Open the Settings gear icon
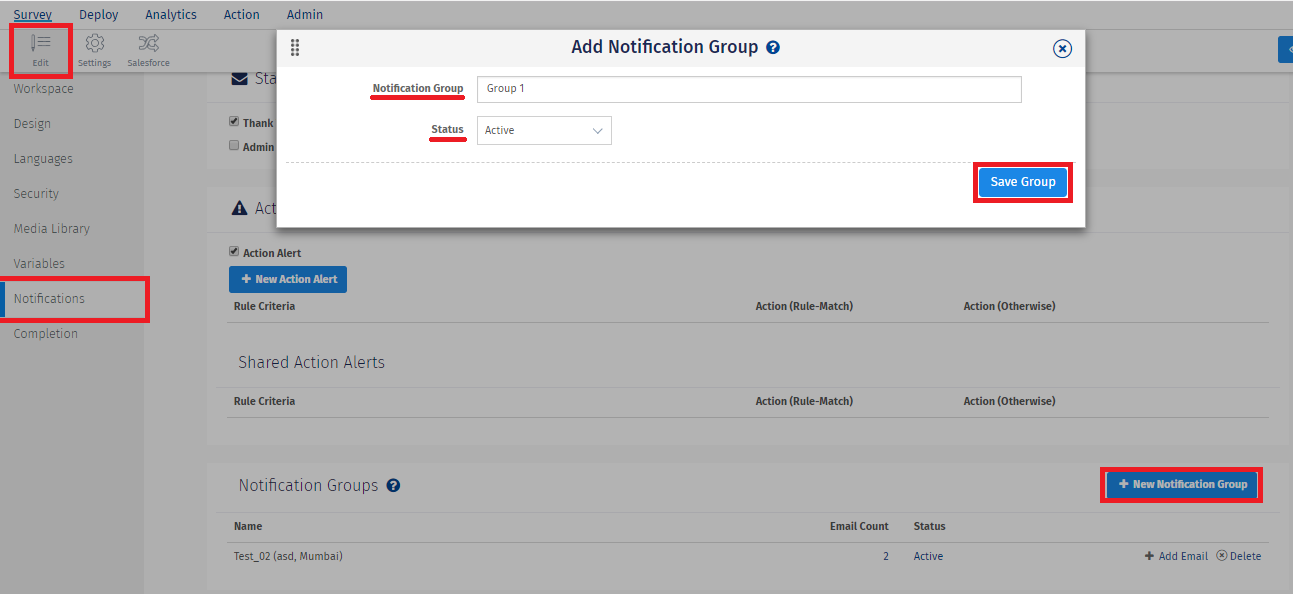The image size is (1293, 594). tap(95, 44)
